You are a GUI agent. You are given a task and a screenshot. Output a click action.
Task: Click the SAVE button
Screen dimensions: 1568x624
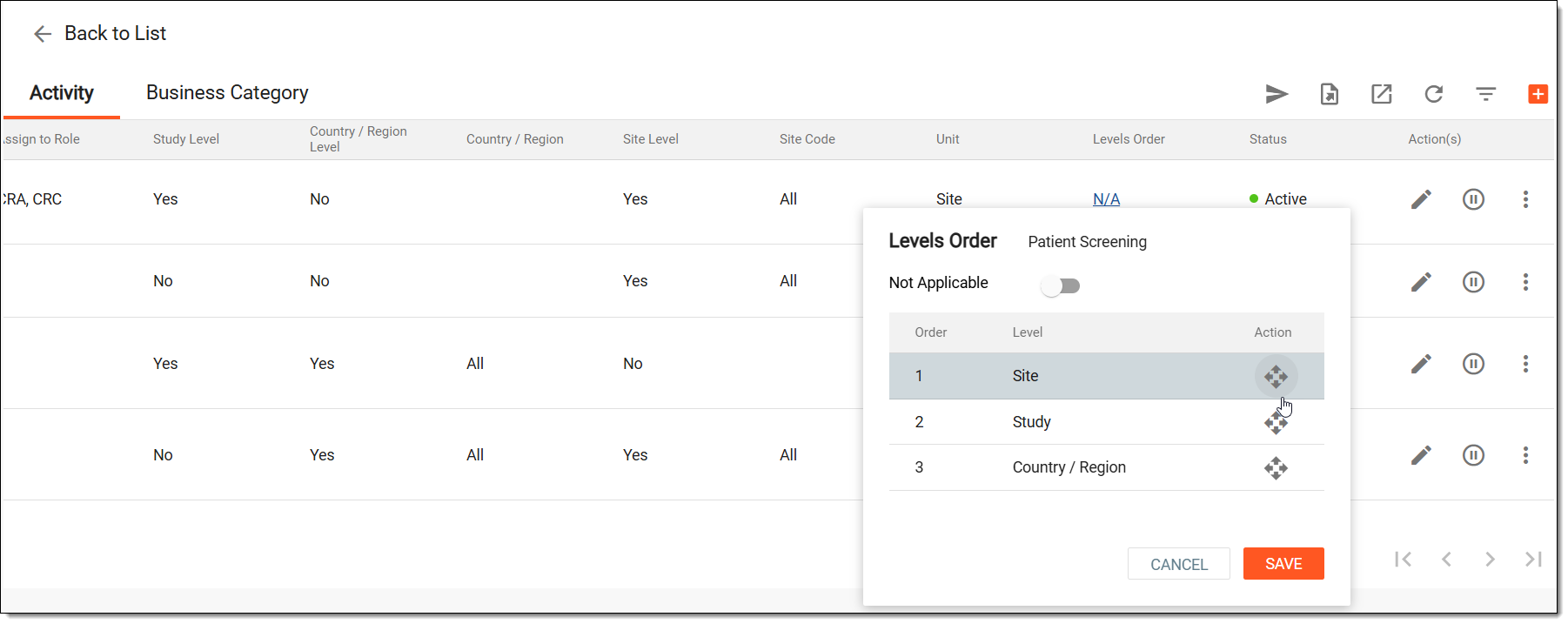1283,564
